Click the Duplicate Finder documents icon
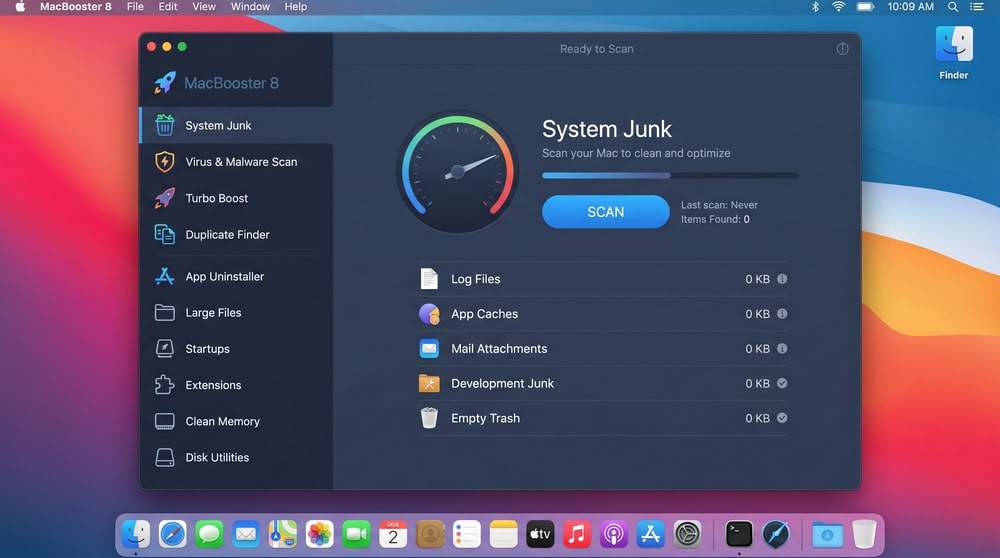 point(165,234)
